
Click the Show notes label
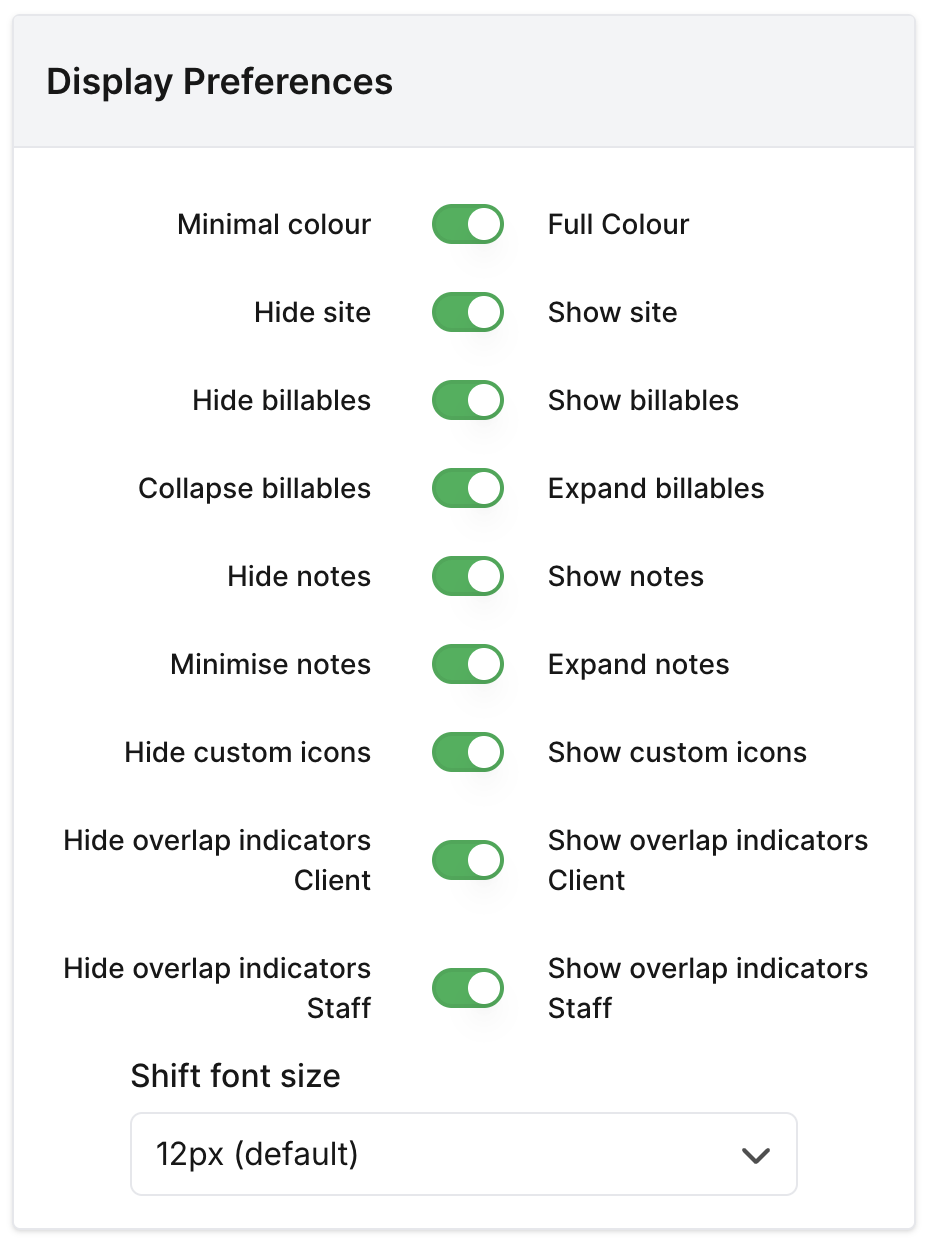625,577
